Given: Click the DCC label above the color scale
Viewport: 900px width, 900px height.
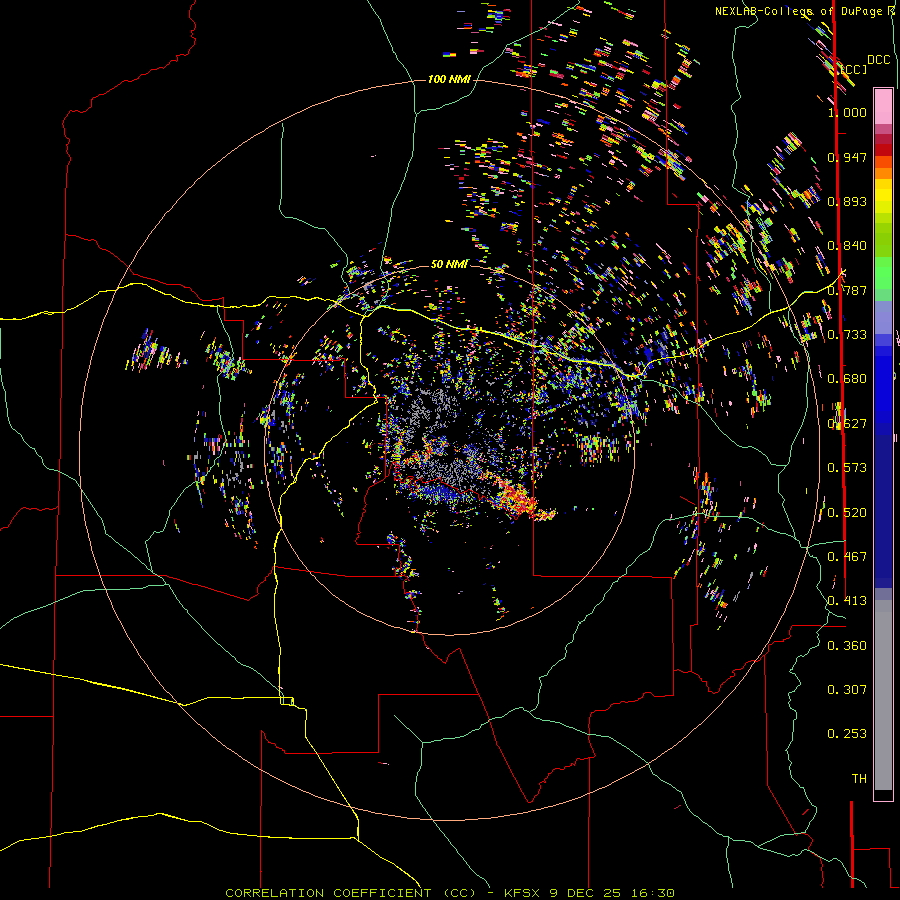Looking at the screenshot, I should tap(878, 60).
